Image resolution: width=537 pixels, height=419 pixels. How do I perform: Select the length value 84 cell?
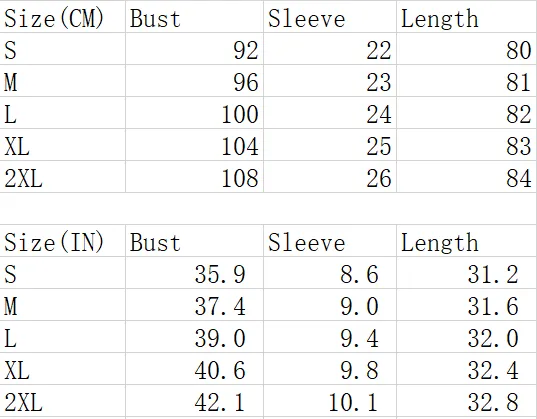(x=467, y=176)
